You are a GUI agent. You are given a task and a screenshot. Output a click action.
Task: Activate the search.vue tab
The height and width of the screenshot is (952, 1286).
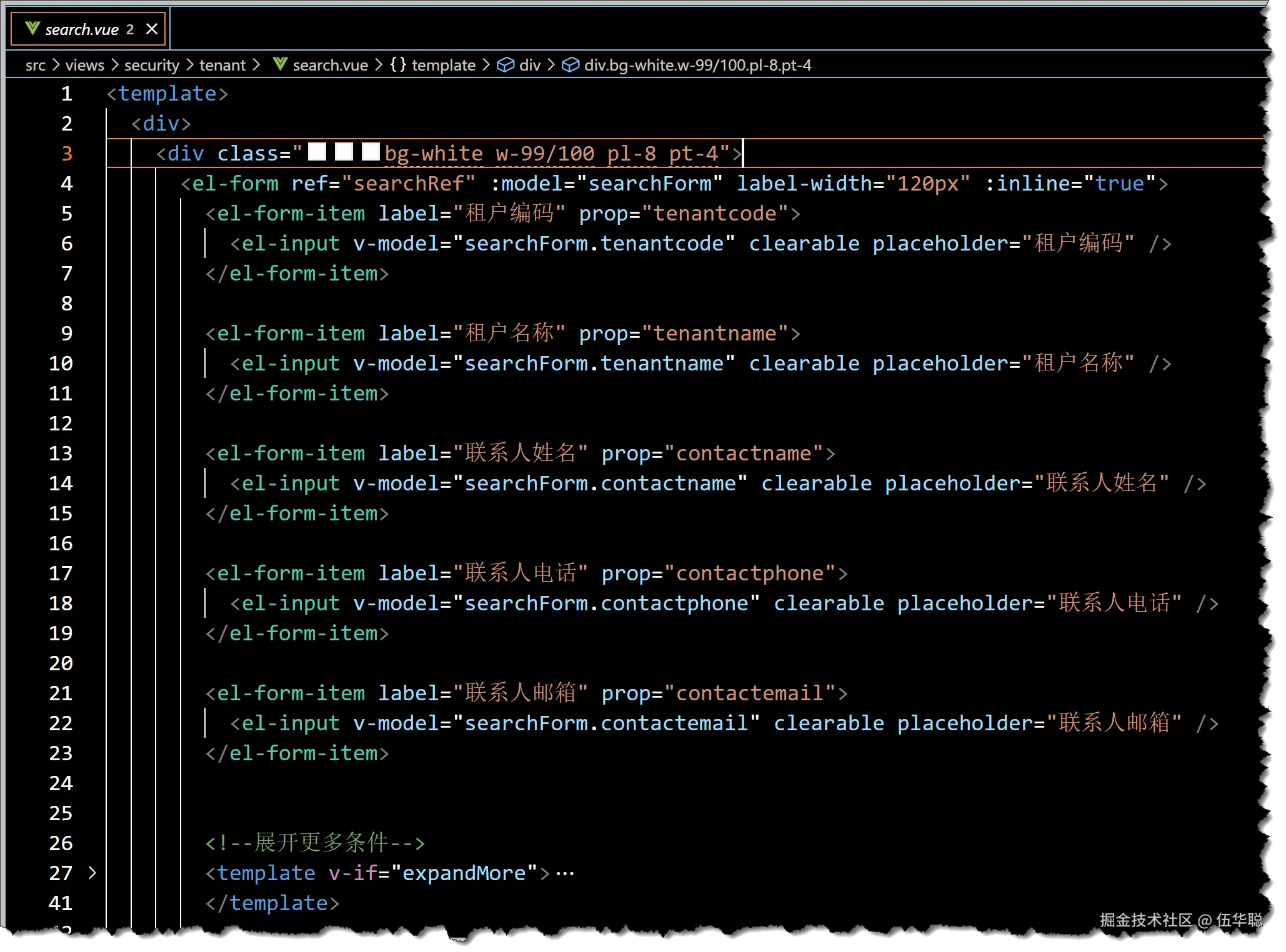coord(81,29)
